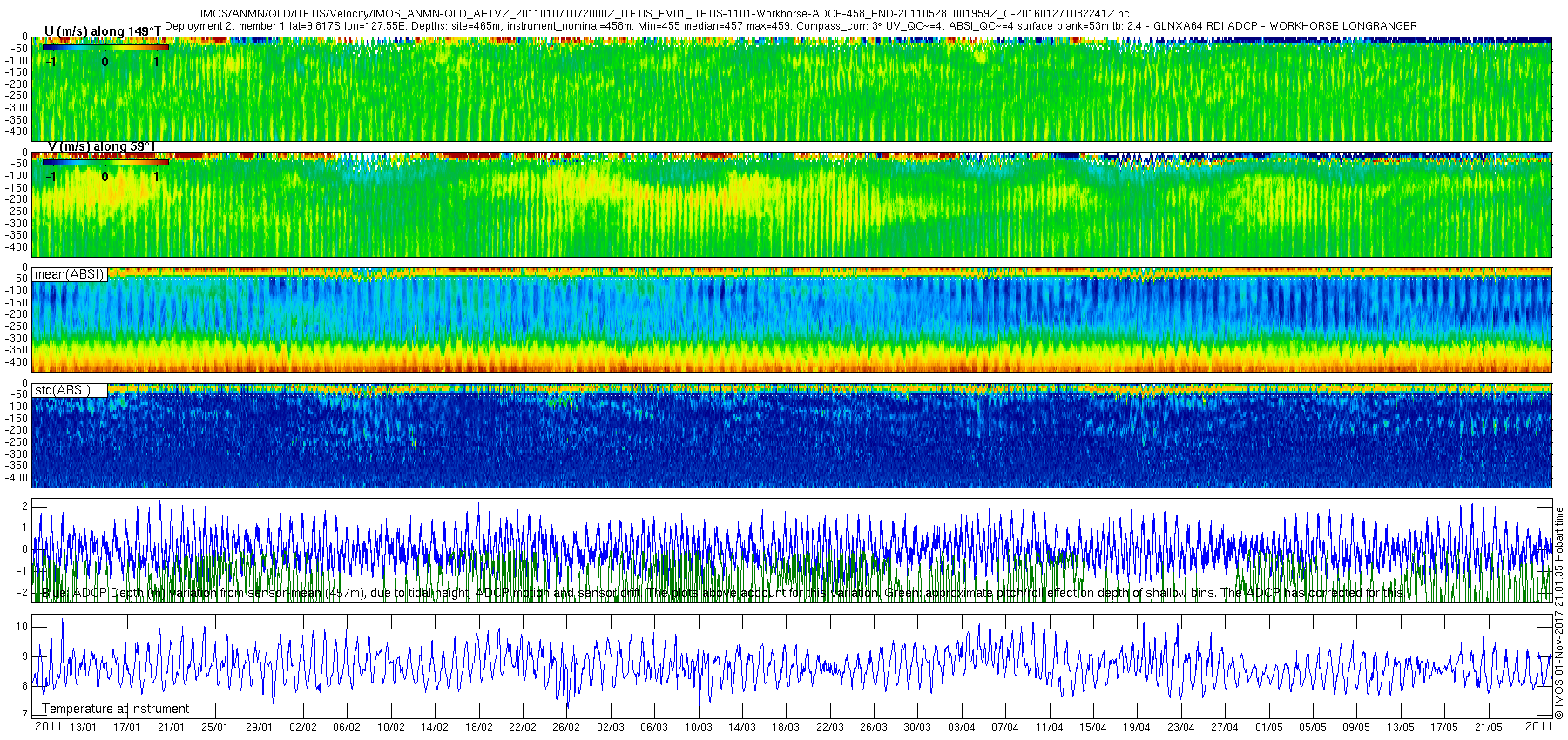Click the V velocity colorbar scale
The height and width of the screenshot is (740, 1568).
[105, 162]
